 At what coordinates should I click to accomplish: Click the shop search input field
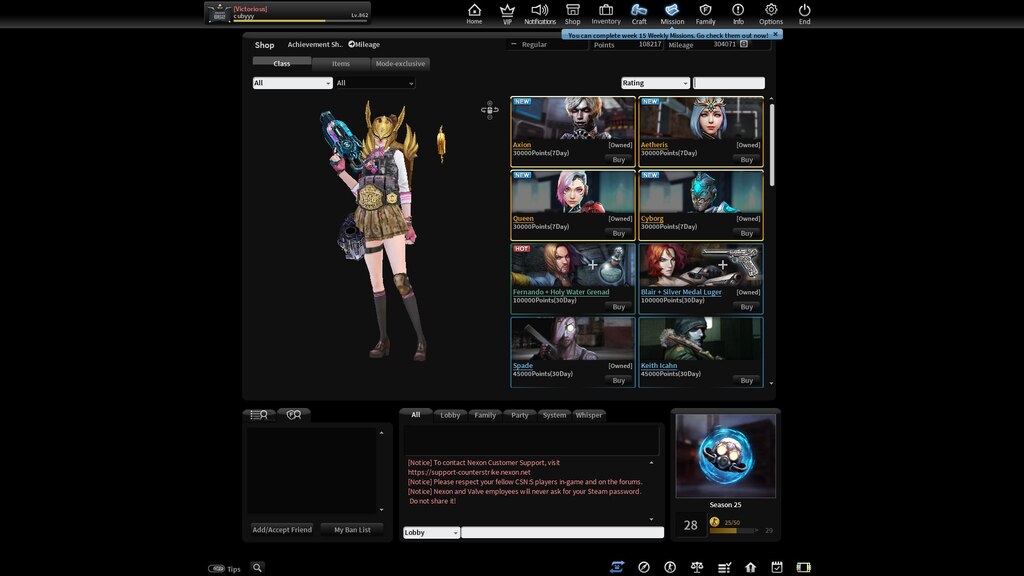[729, 83]
